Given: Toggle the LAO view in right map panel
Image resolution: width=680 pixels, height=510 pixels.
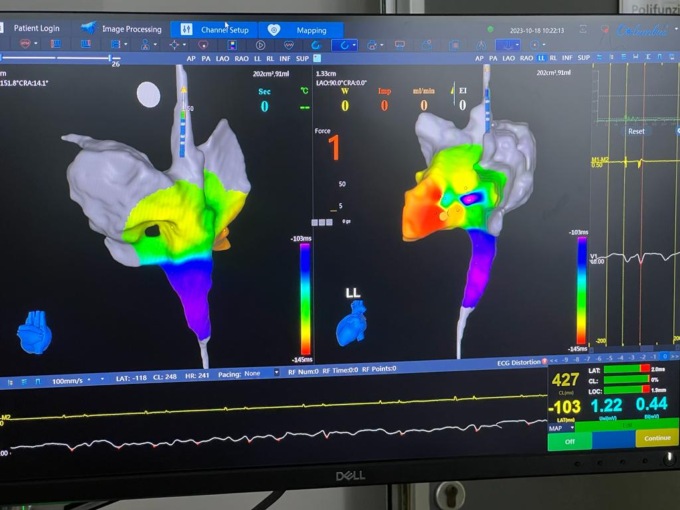Looking at the screenshot, I should [x=509, y=58].
